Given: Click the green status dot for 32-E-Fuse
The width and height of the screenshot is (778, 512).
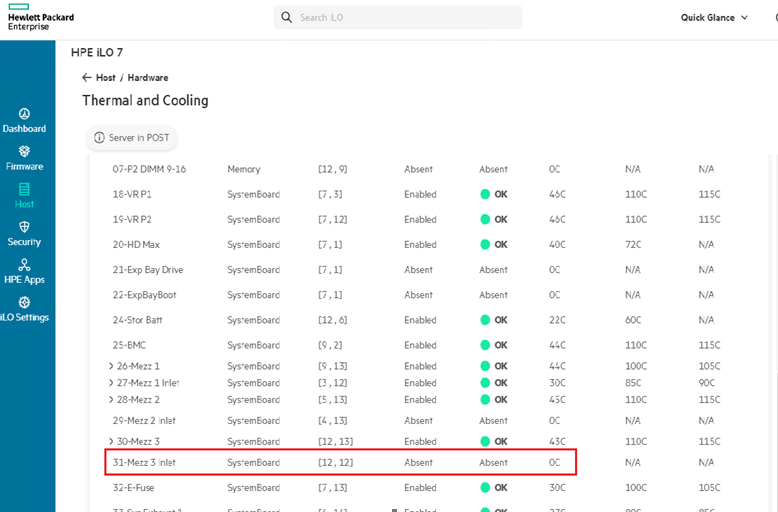Looking at the screenshot, I should pos(485,488).
